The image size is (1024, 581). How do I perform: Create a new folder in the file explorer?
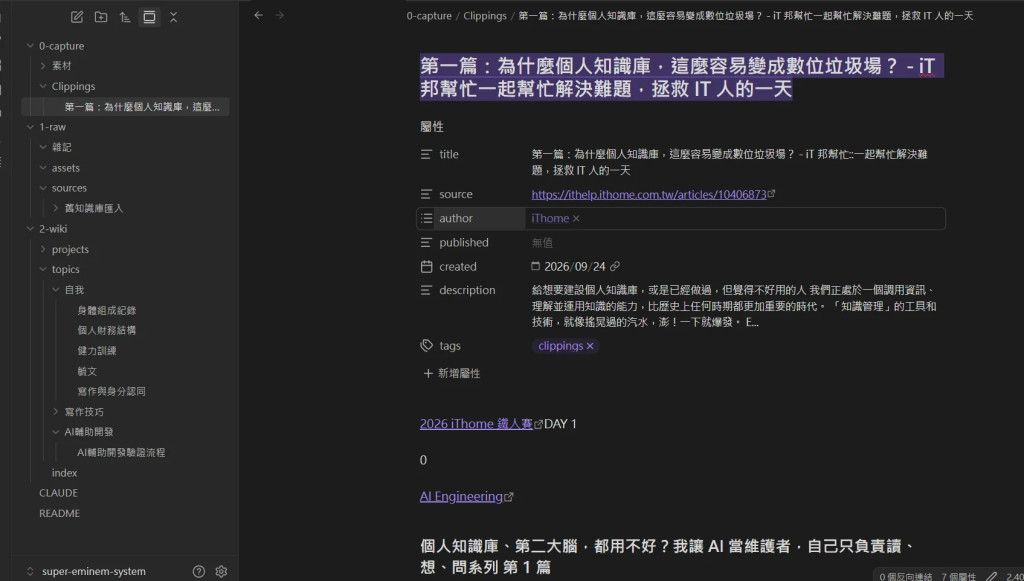click(101, 18)
